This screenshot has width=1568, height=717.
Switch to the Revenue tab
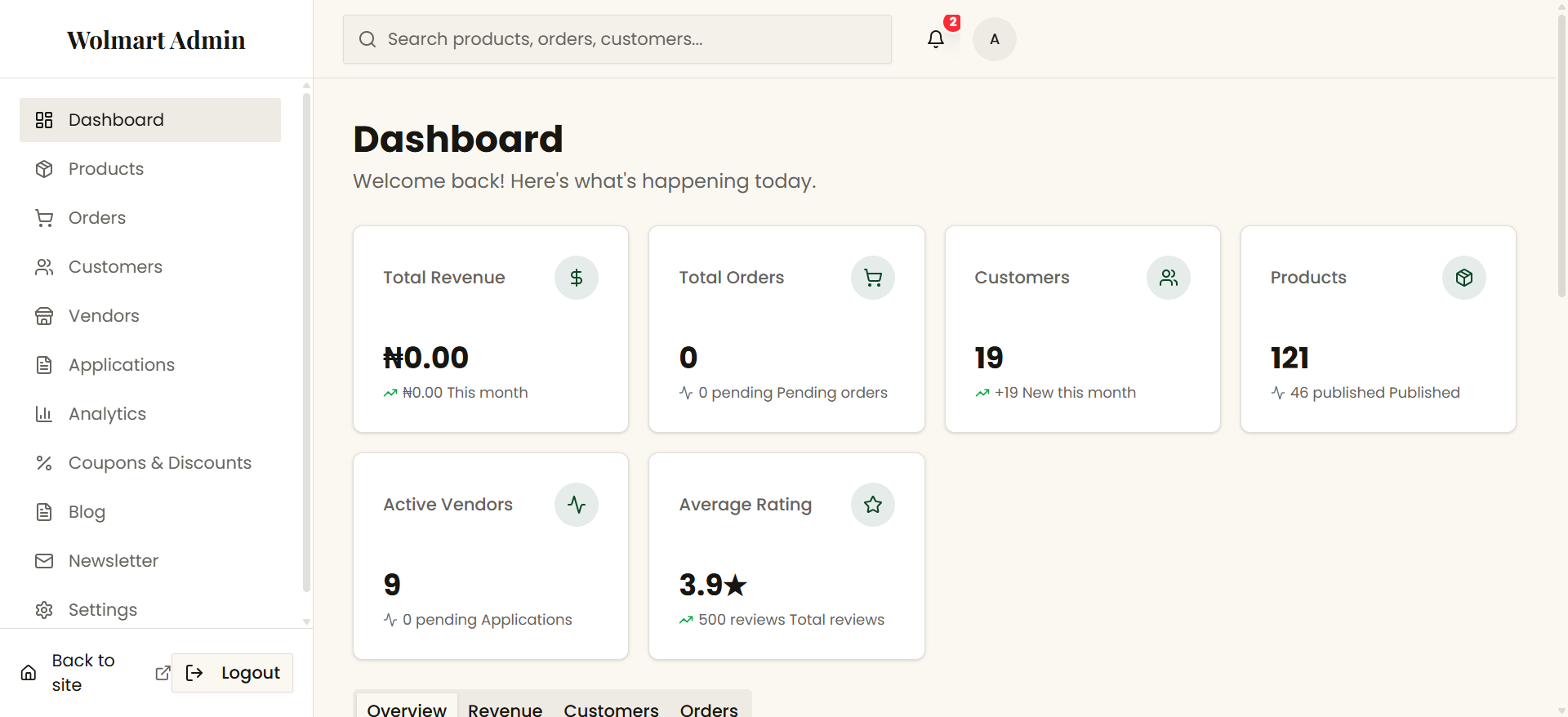[505, 707]
